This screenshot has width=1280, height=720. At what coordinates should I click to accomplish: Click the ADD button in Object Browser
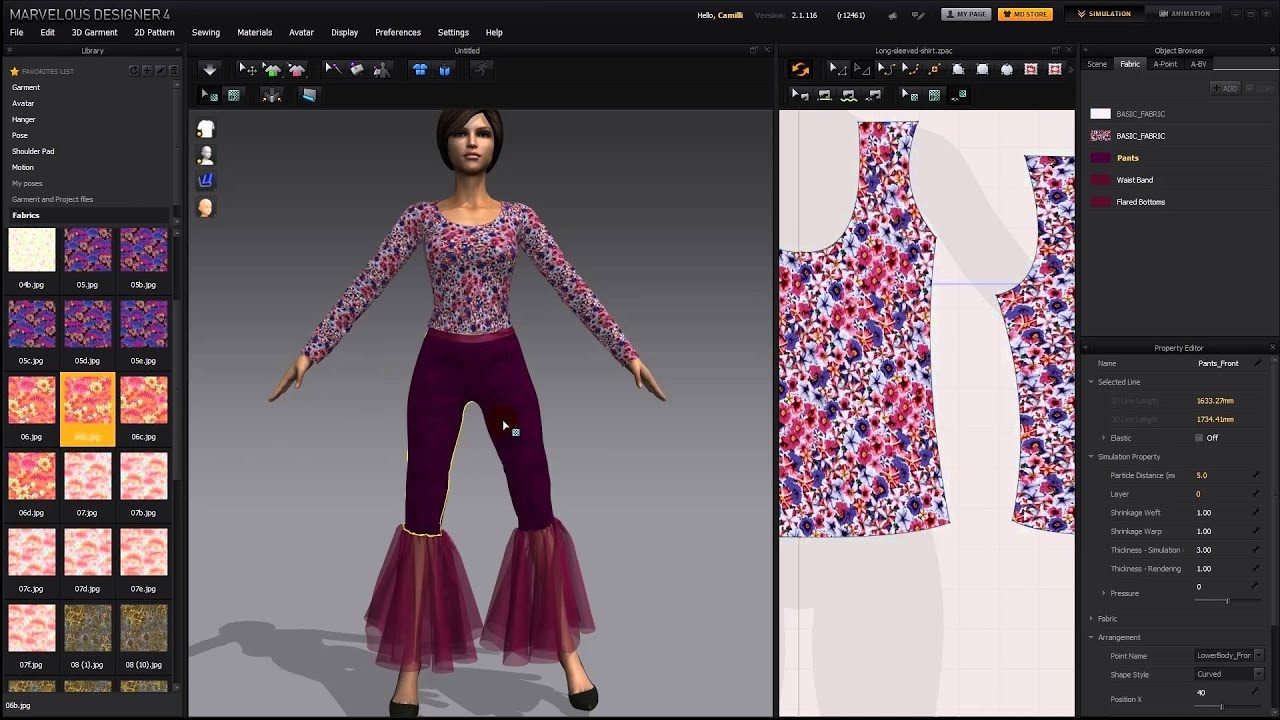tap(1224, 88)
